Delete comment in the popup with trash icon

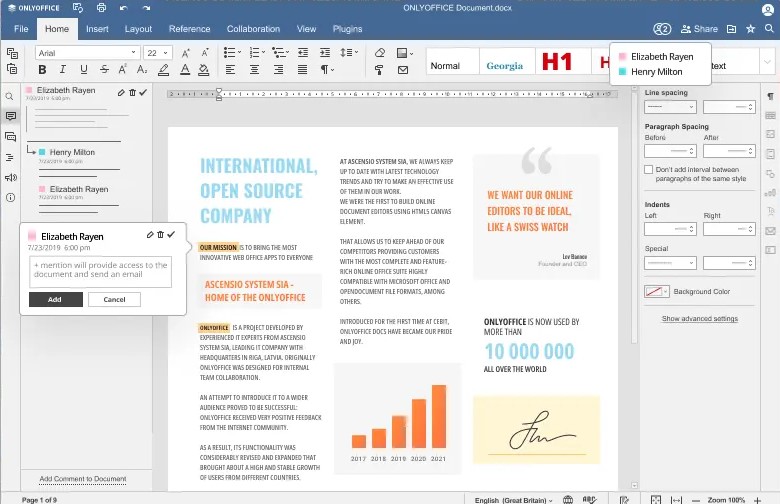[x=160, y=234]
